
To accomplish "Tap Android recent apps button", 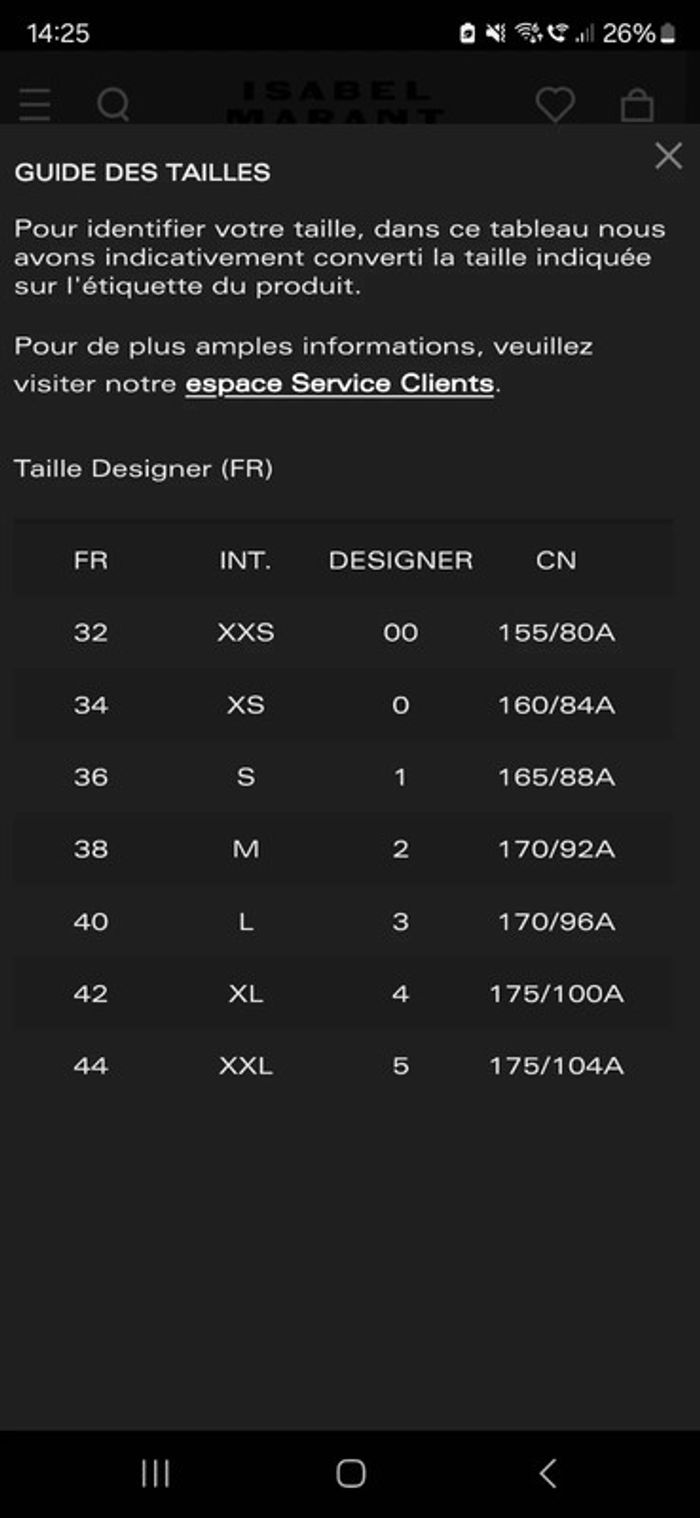I will [155, 1473].
